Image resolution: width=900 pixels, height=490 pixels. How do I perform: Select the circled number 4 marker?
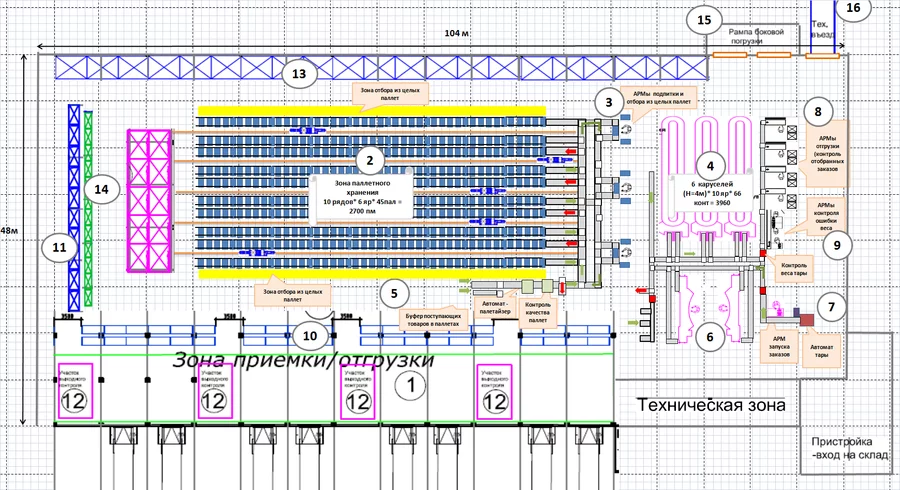click(x=711, y=166)
